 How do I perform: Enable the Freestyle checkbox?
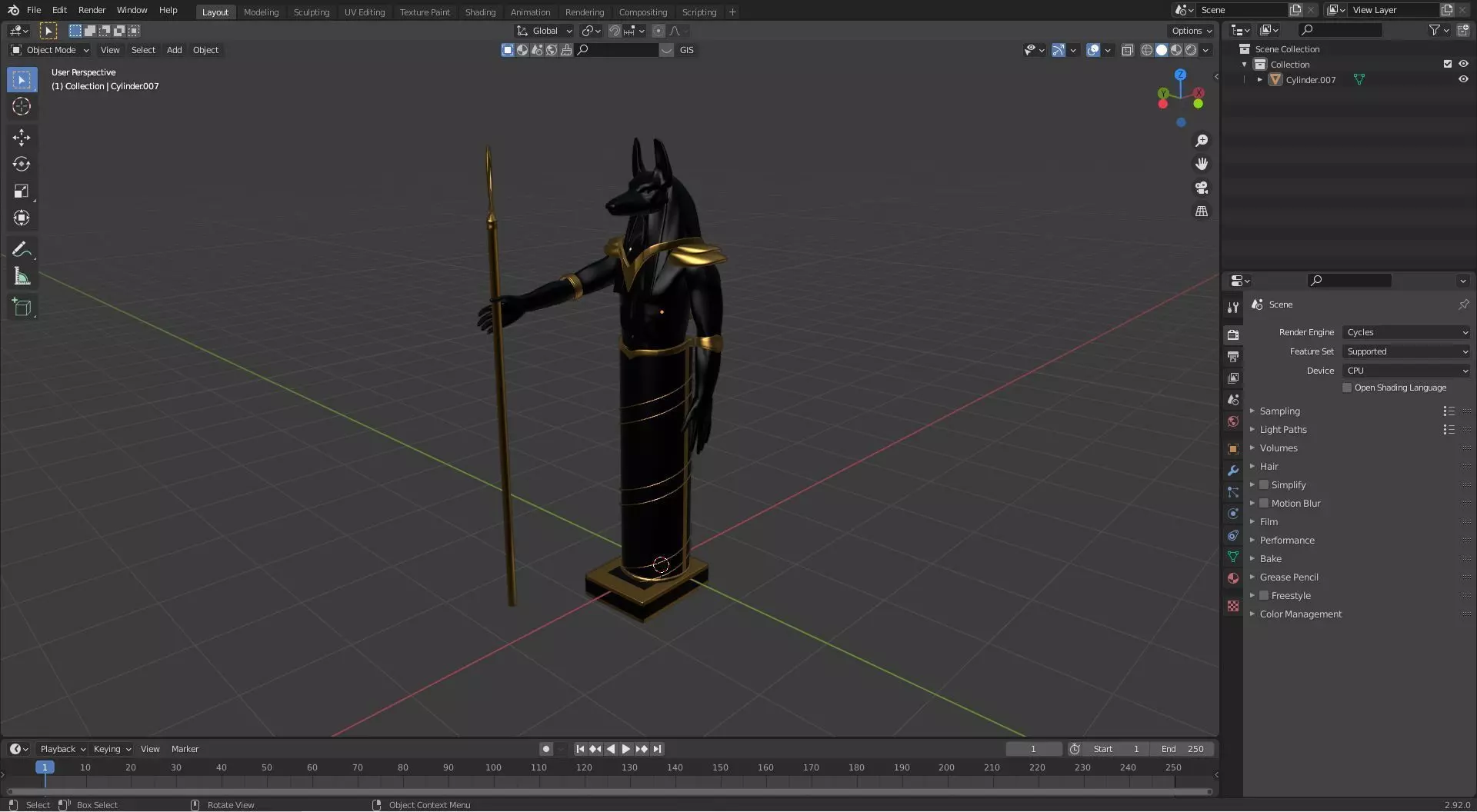[x=1264, y=596]
